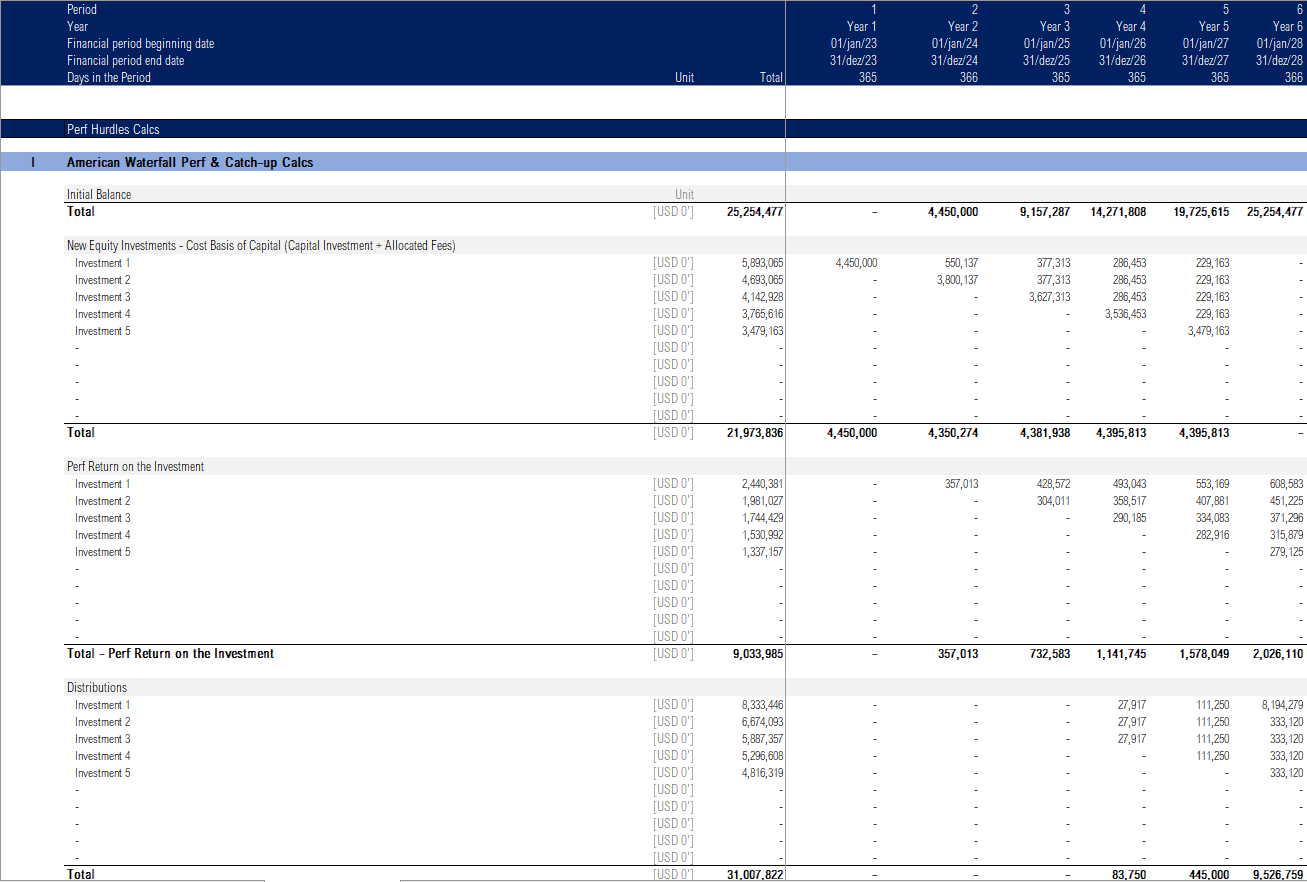Select the 'Total - Perf Return on the Investment' label
This screenshot has width=1307, height=882.
[x=170, y=653]
